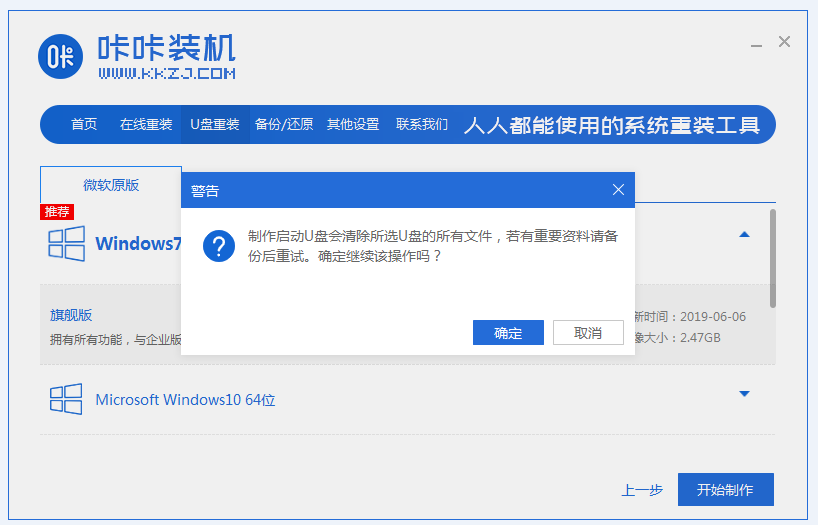Open the 首页 menu item
This screenshot has width=818, height=525.
pyautogui.click(x=84, y=125)
